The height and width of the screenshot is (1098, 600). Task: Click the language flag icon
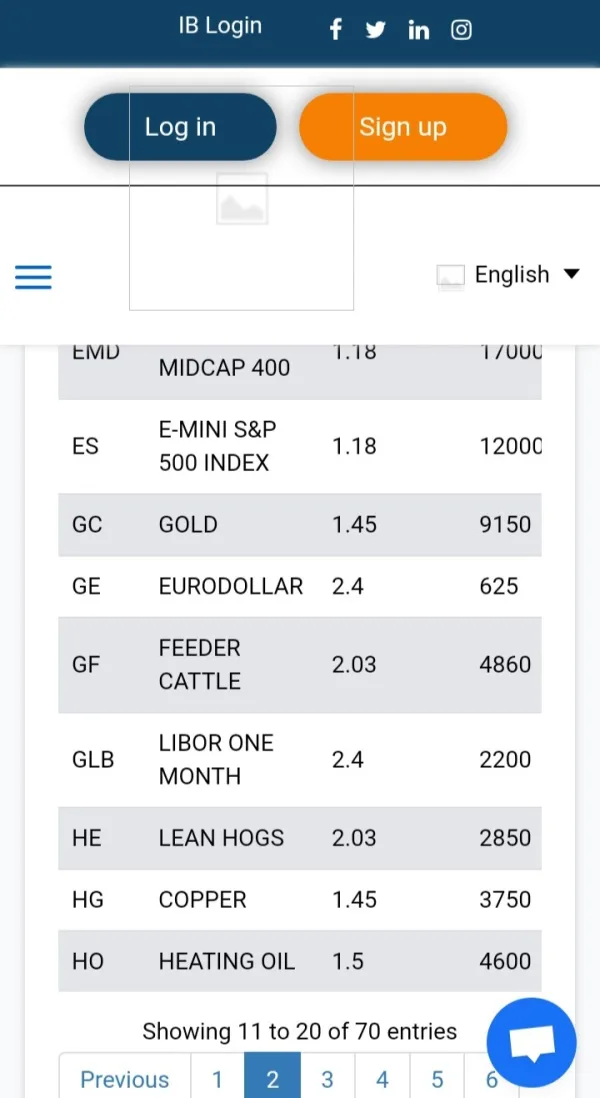pyautogui.click(x=451, y=276)
